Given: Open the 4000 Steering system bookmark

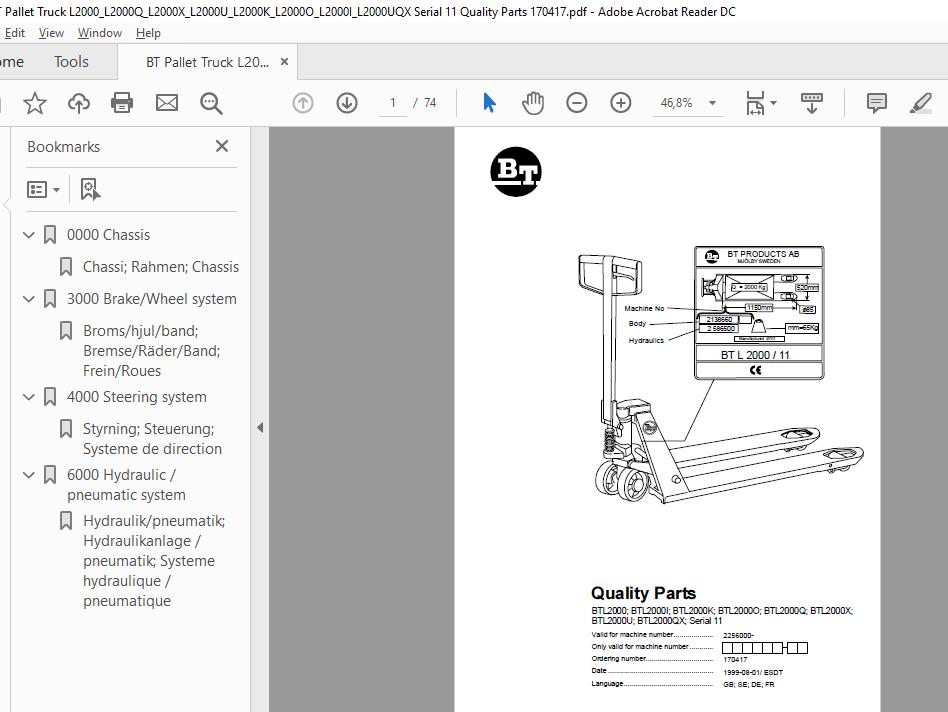Looking at the screenshot, I should coord(136,397).
